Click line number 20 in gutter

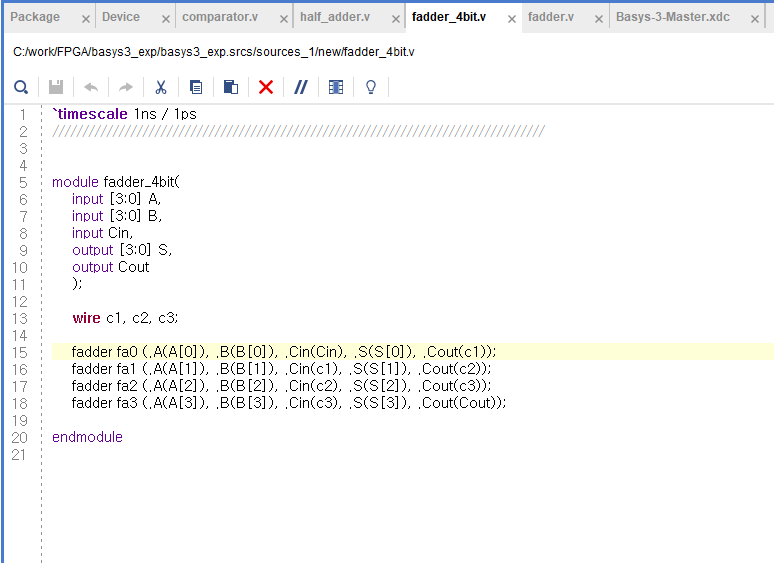tap(20, 438)
